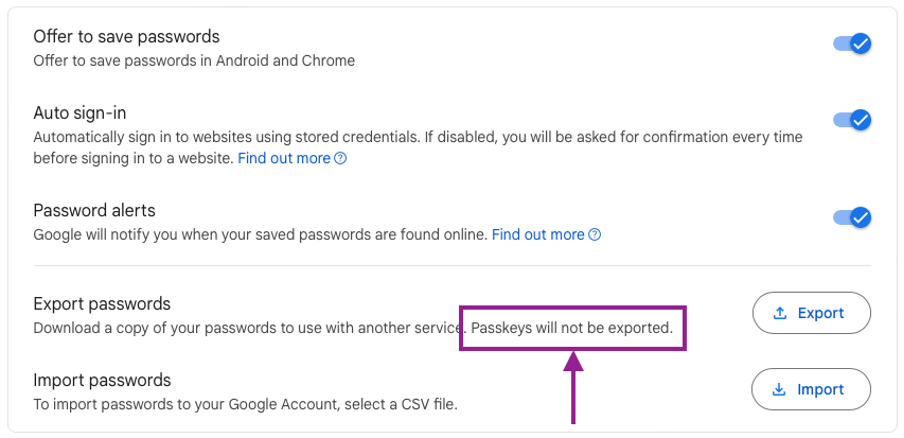Image resolution: width=904 pixels, height=438 pixels.
Task: Turn off Password alerts toggle
Action: click(852, 217)
